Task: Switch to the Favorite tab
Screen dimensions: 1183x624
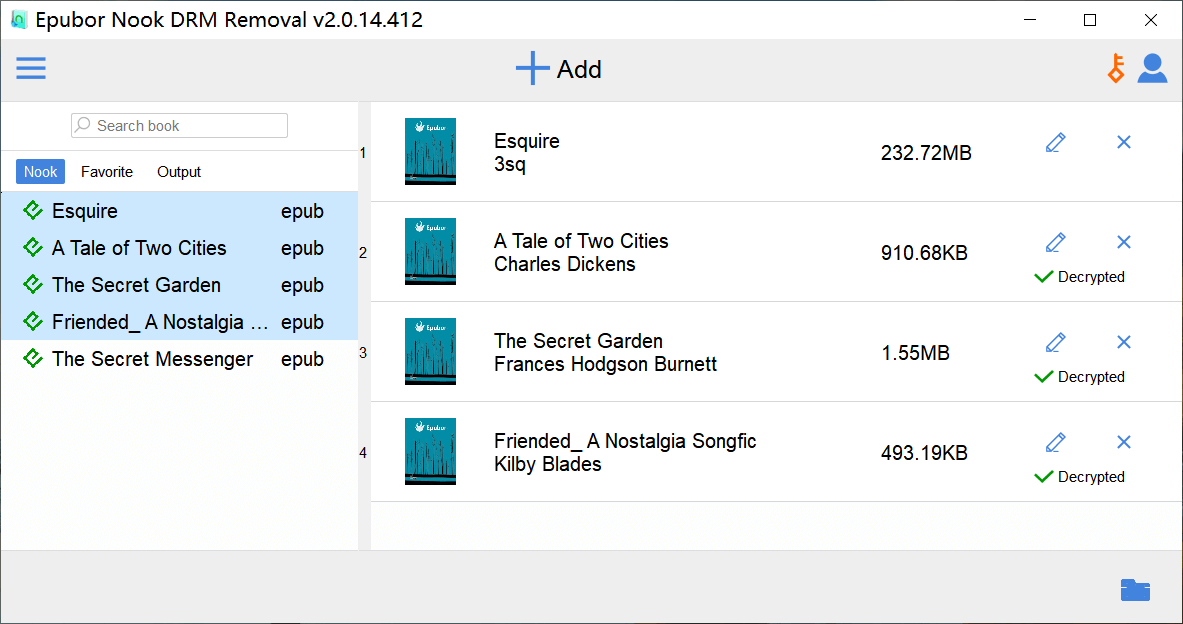Action: point(107,171)
